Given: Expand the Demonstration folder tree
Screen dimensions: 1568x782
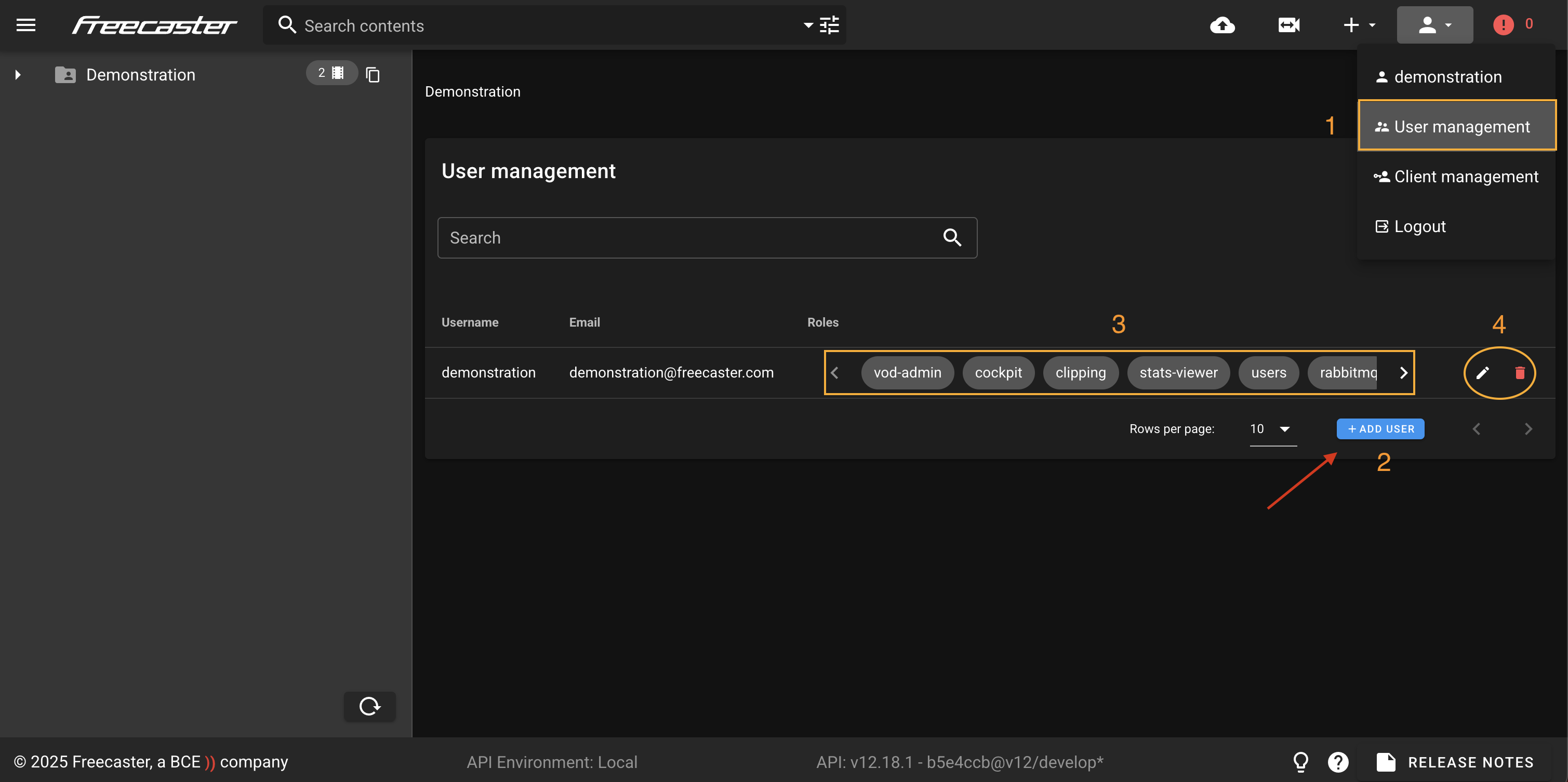Looking at the screenshot, I should click(18, 75).
